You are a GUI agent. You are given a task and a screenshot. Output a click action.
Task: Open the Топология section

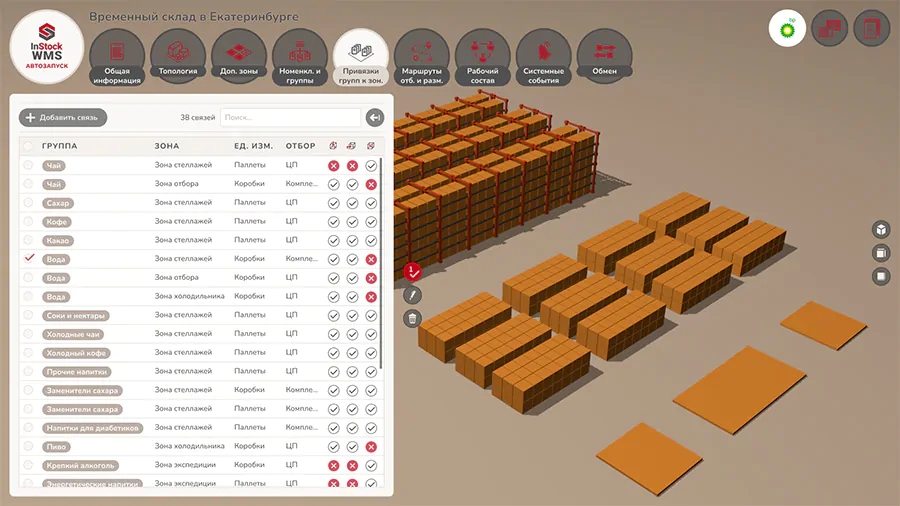pyautogui.click(x=179, y=56)
